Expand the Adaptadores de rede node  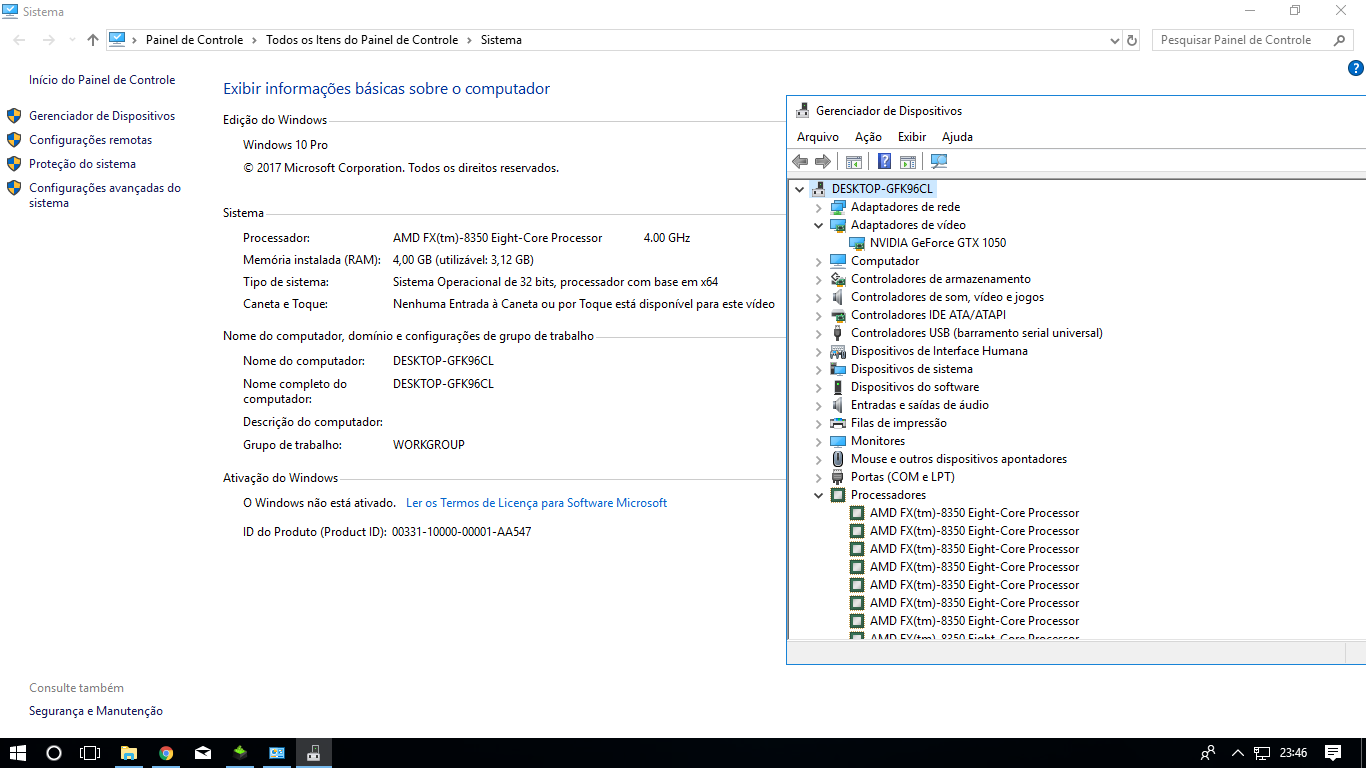click(x=819, y=207)
